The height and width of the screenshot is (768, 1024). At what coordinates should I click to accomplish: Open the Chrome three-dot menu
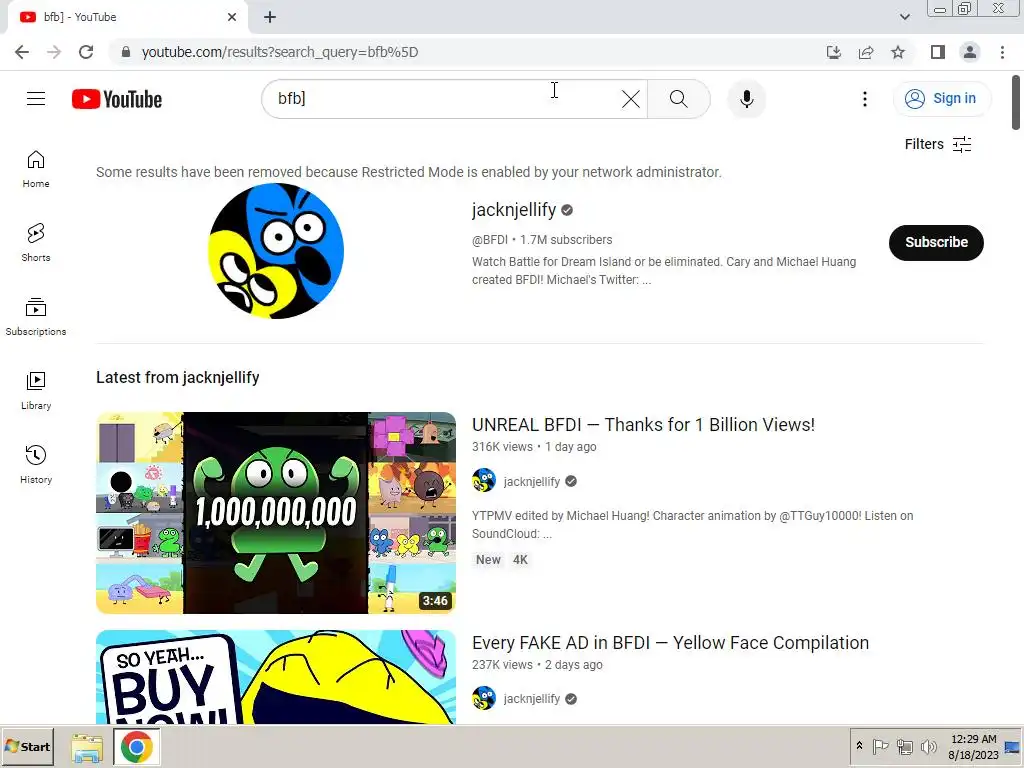(1002, 52)
